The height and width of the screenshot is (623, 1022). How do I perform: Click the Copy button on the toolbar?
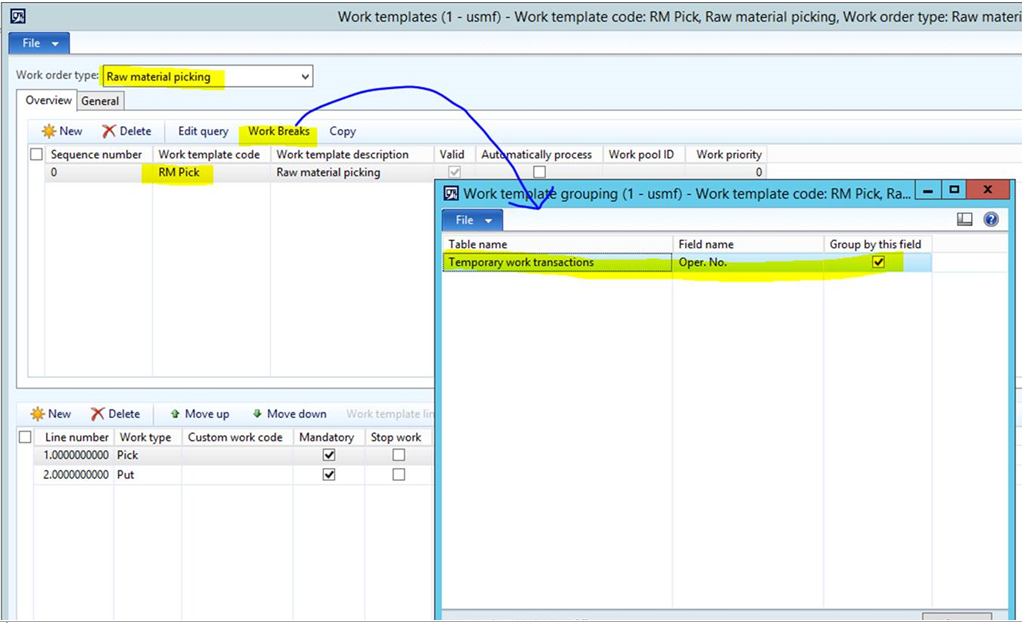342,131
